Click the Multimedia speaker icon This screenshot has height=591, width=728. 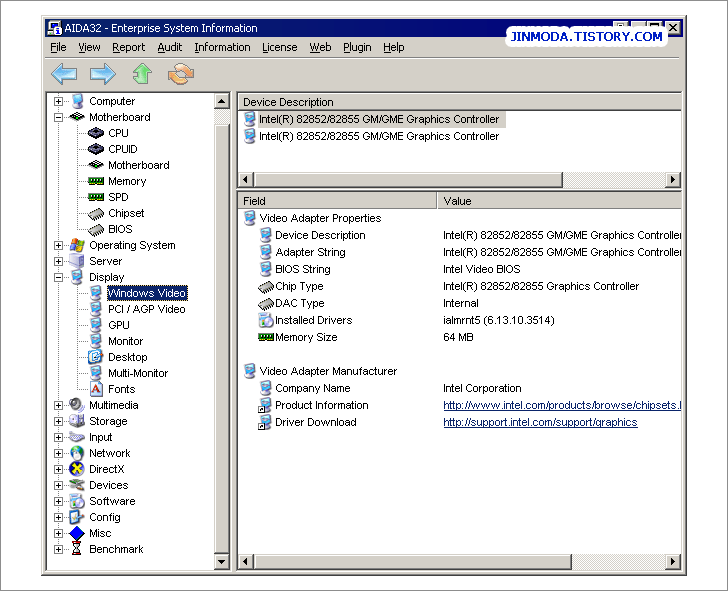[x=77, y=405]
